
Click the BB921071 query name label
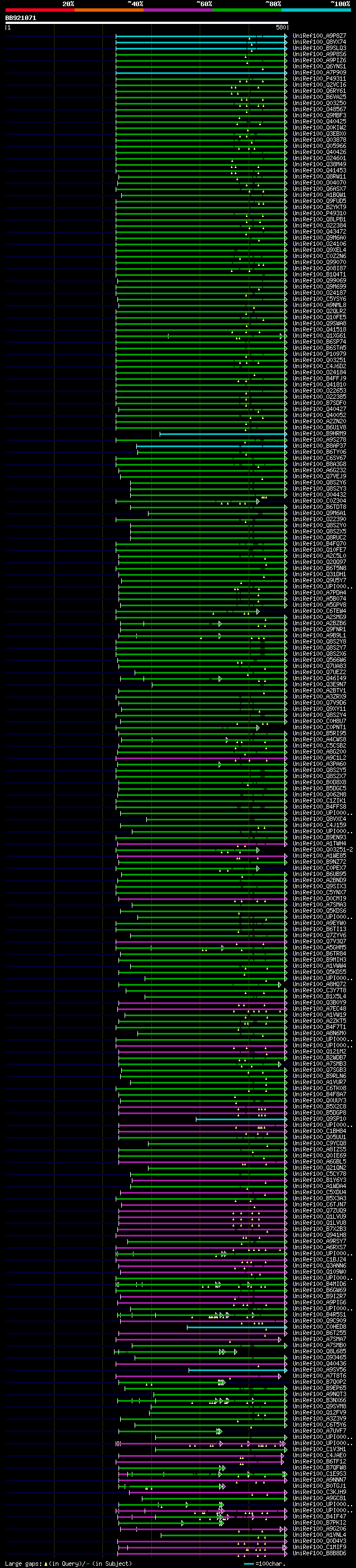(x=21, y=18)
